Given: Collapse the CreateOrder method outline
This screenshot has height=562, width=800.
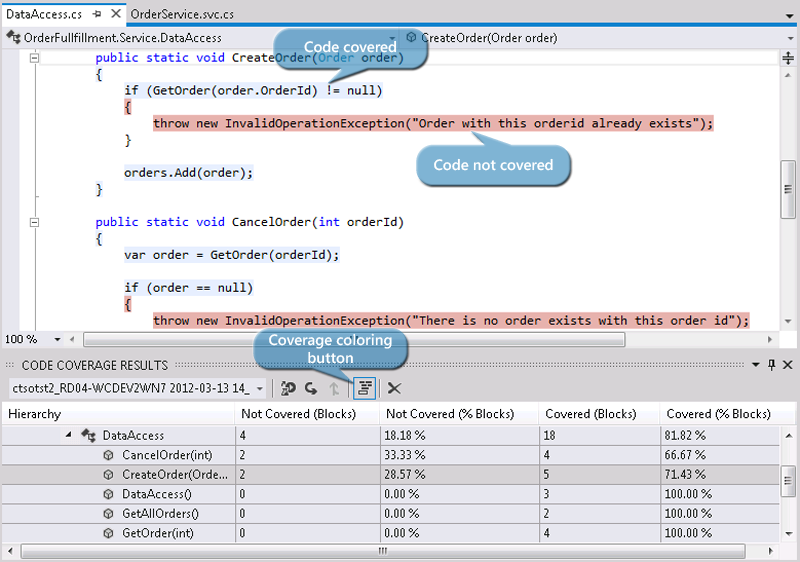Looking at the screenshot, I should point(34,58).
